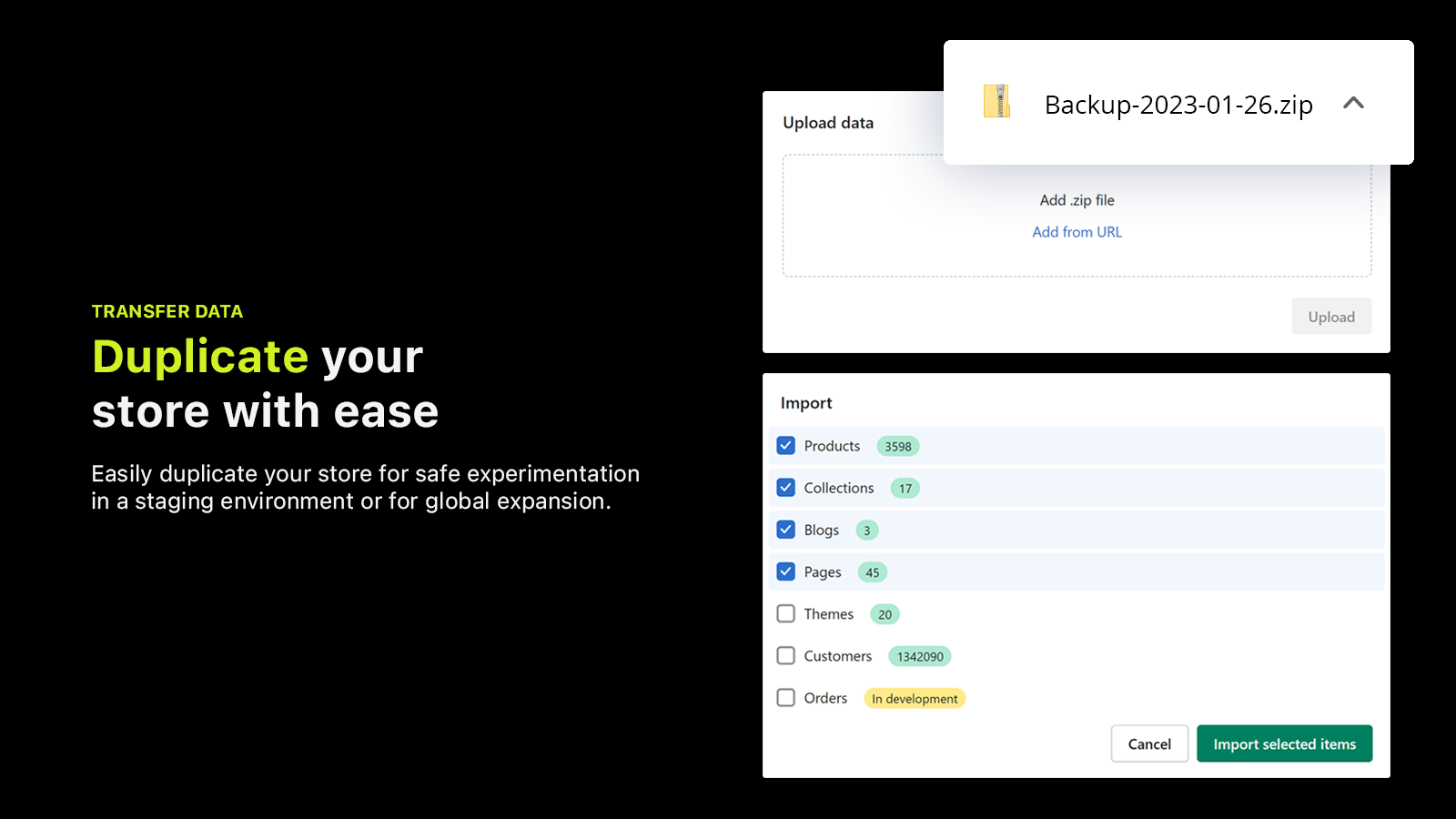Image resolution: width=1456 pixels, height=819 pixels.
Task: Click the green 3598 count badge for Products
Action: [897, 446]
